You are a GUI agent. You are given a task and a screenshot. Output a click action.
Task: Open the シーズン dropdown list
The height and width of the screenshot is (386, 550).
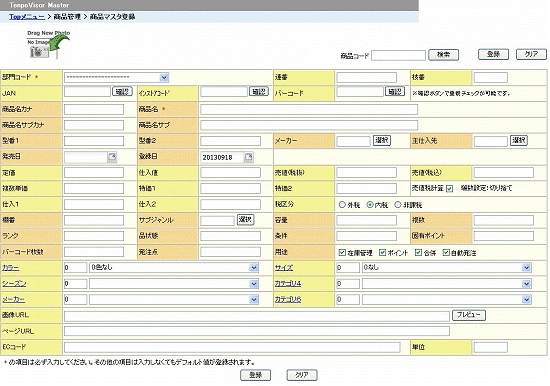174,284
